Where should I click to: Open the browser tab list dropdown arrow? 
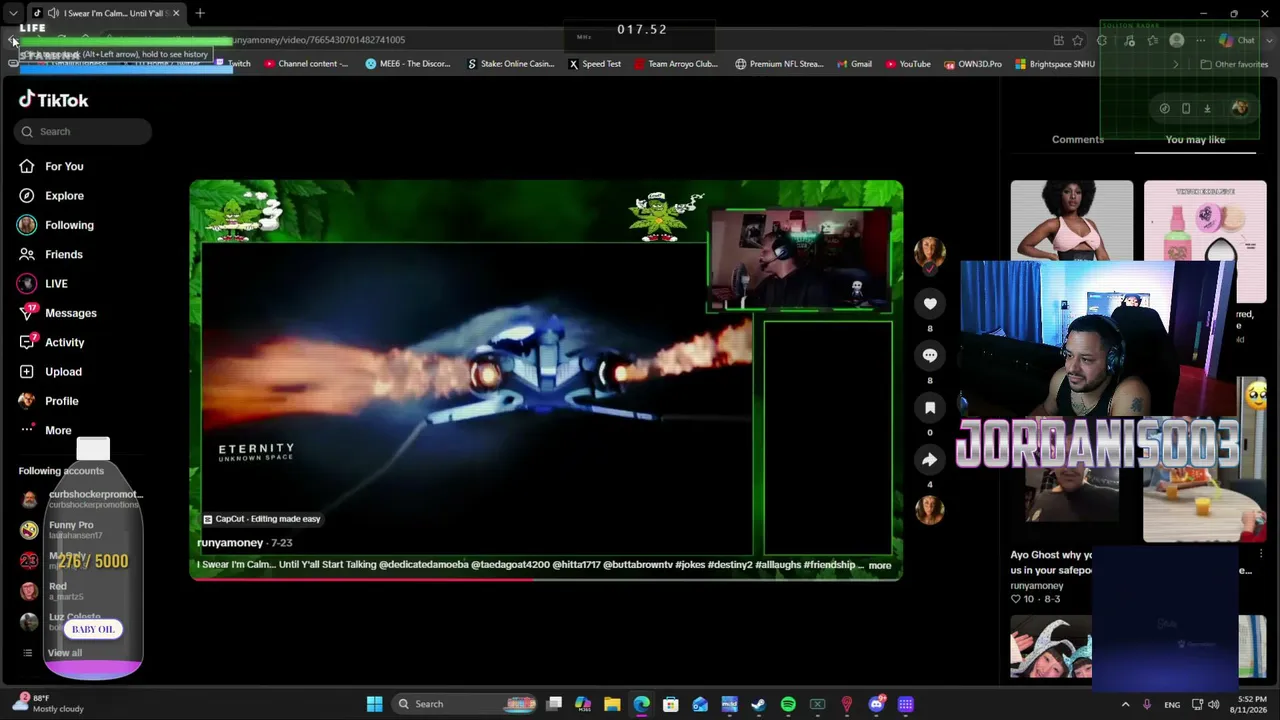13,13
